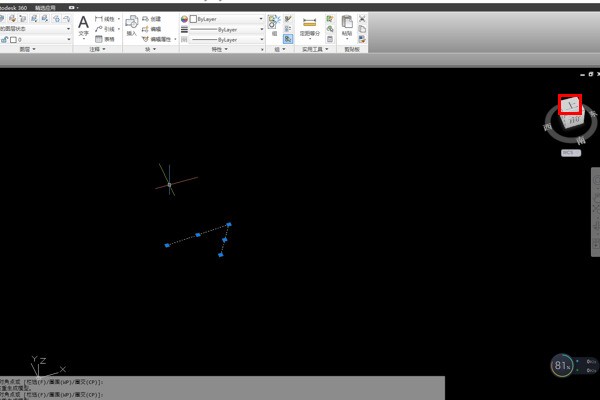Viewport: 600px width, 400px height.
Task: Toggle the highlighted group selection button
Action: (288, 39)
